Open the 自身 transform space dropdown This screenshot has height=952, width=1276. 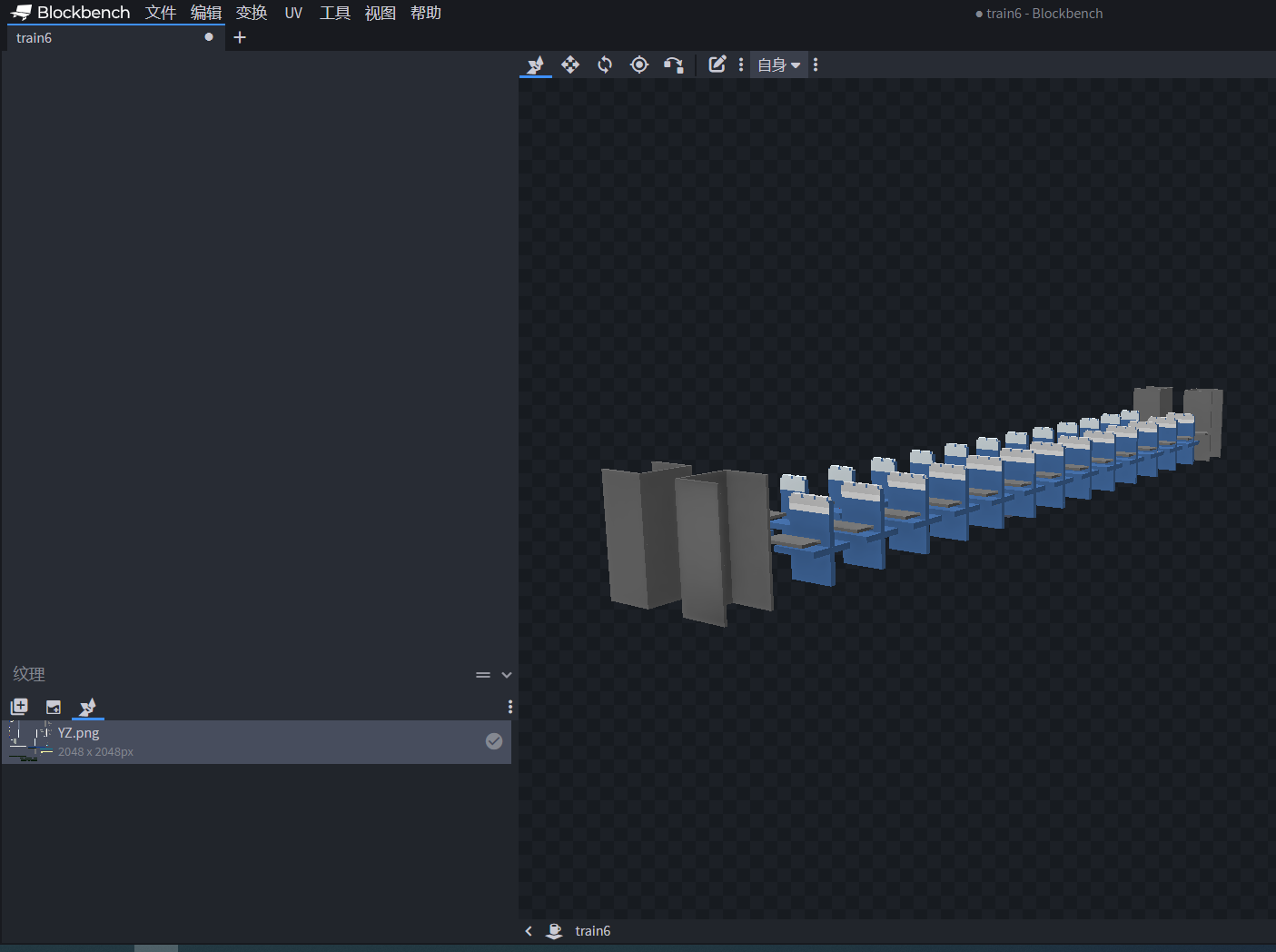pos(778,64)
